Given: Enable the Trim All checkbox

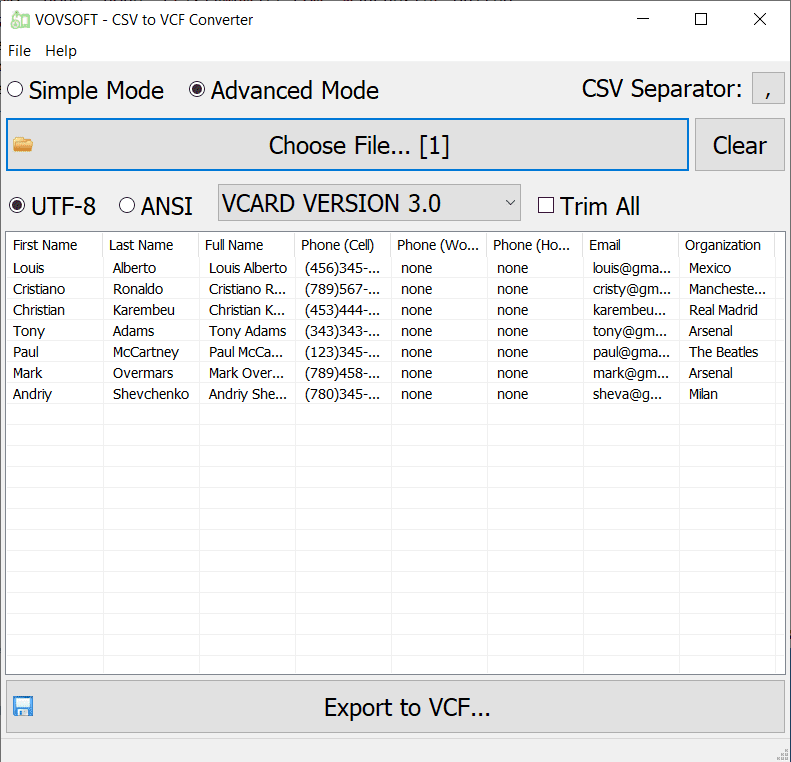Looking at the screenshot, I should (546, 206).
